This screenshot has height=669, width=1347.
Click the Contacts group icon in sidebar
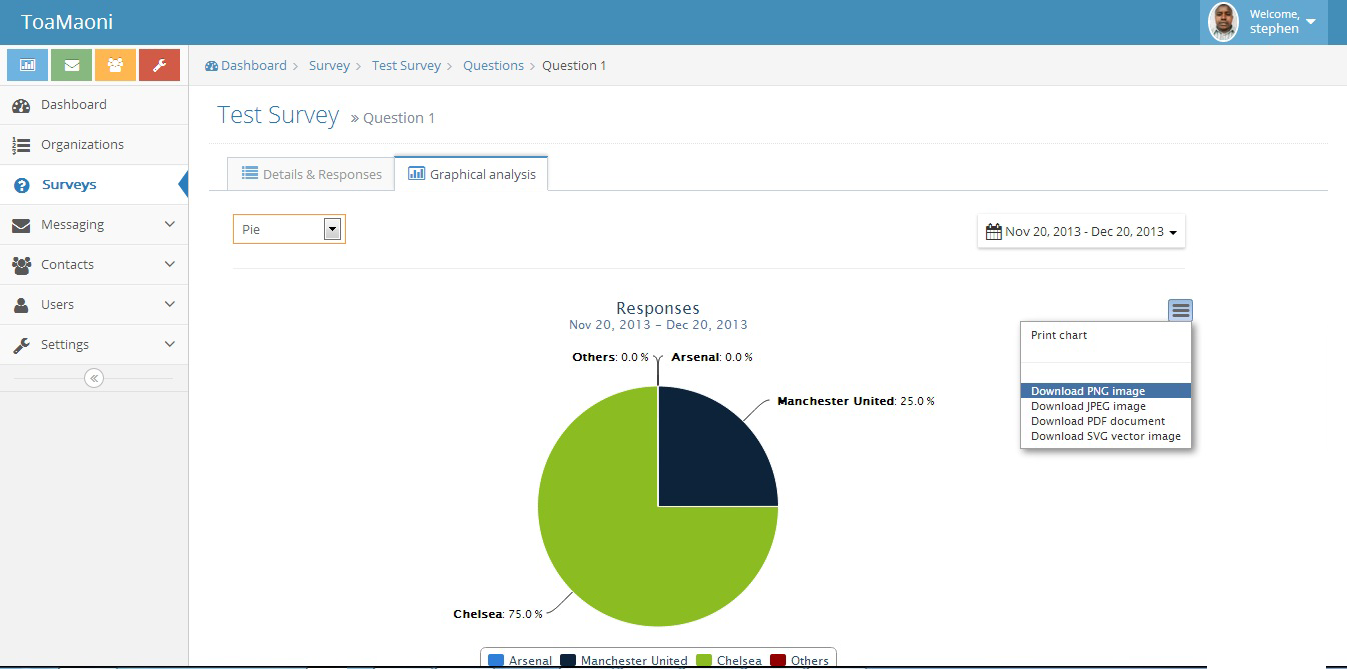tap(21, 265)
